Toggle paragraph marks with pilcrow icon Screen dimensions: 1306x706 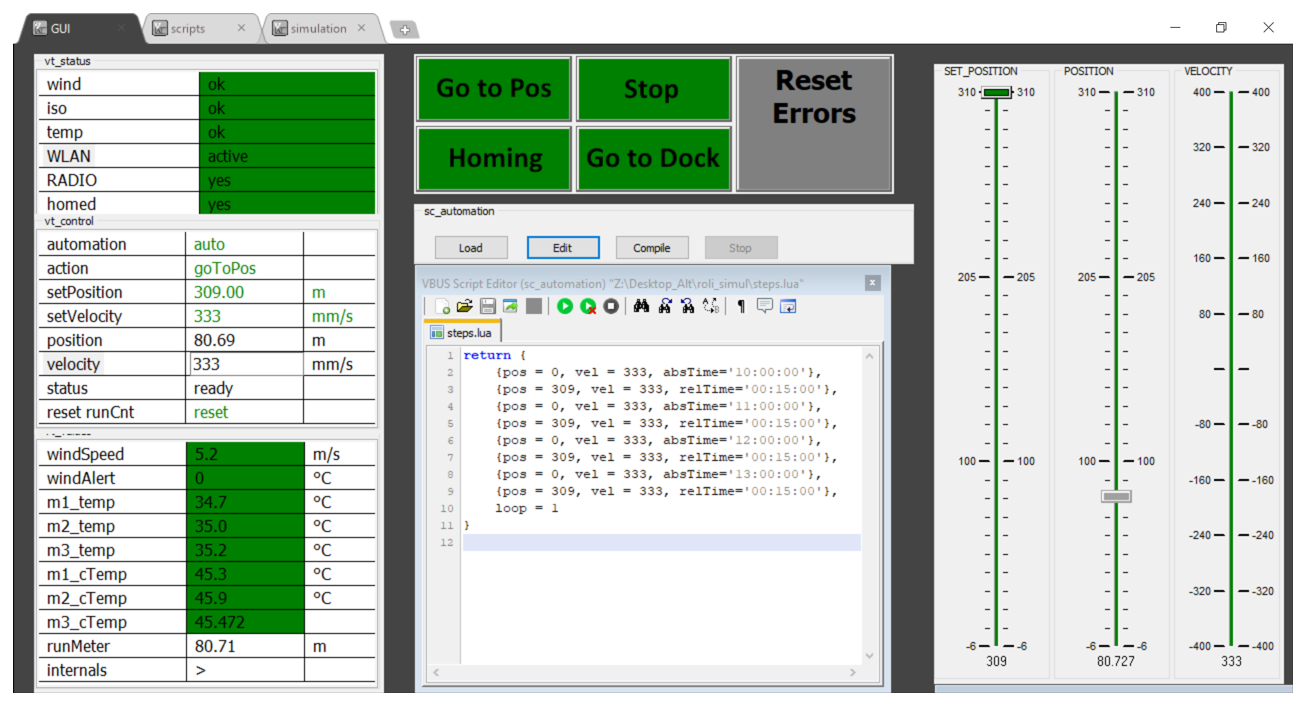(x=741, y=307)
